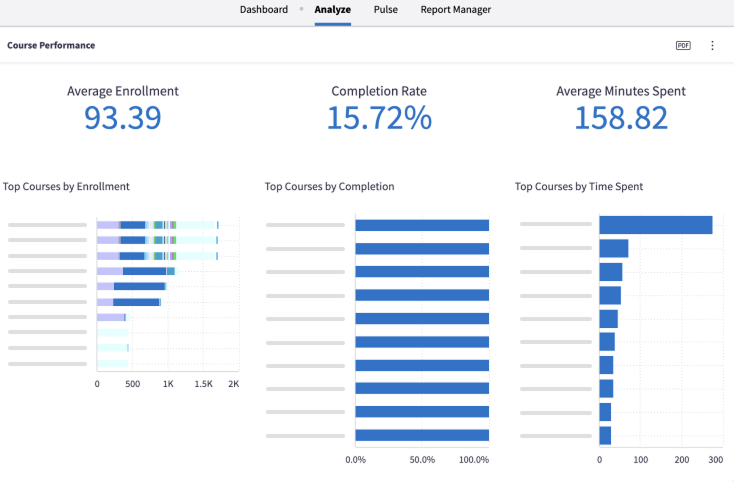Select the longest bar in Time Spent chart
Image resolution: width=734 pixels, height=482 pixels.
click(656, 225)
